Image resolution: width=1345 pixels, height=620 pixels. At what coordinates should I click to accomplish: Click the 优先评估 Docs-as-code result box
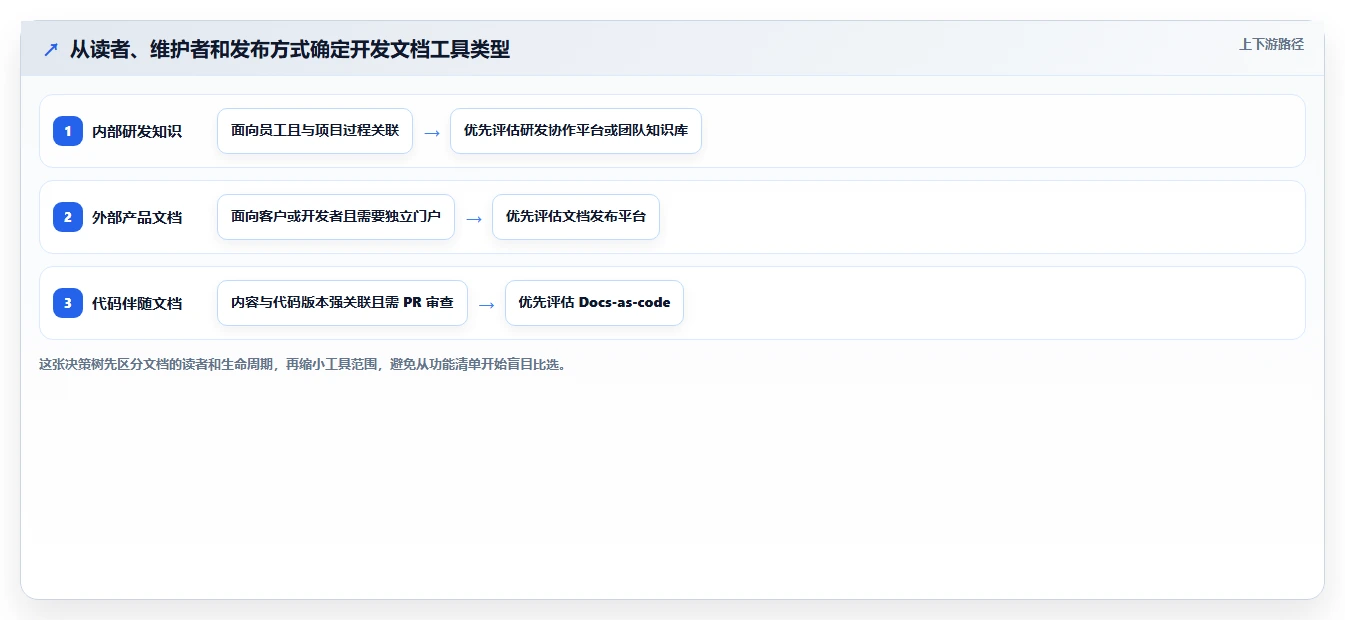tap(594, 303)
